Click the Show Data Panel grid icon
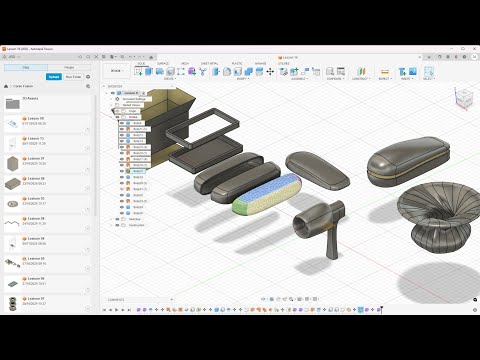 (x=104, y=57)
